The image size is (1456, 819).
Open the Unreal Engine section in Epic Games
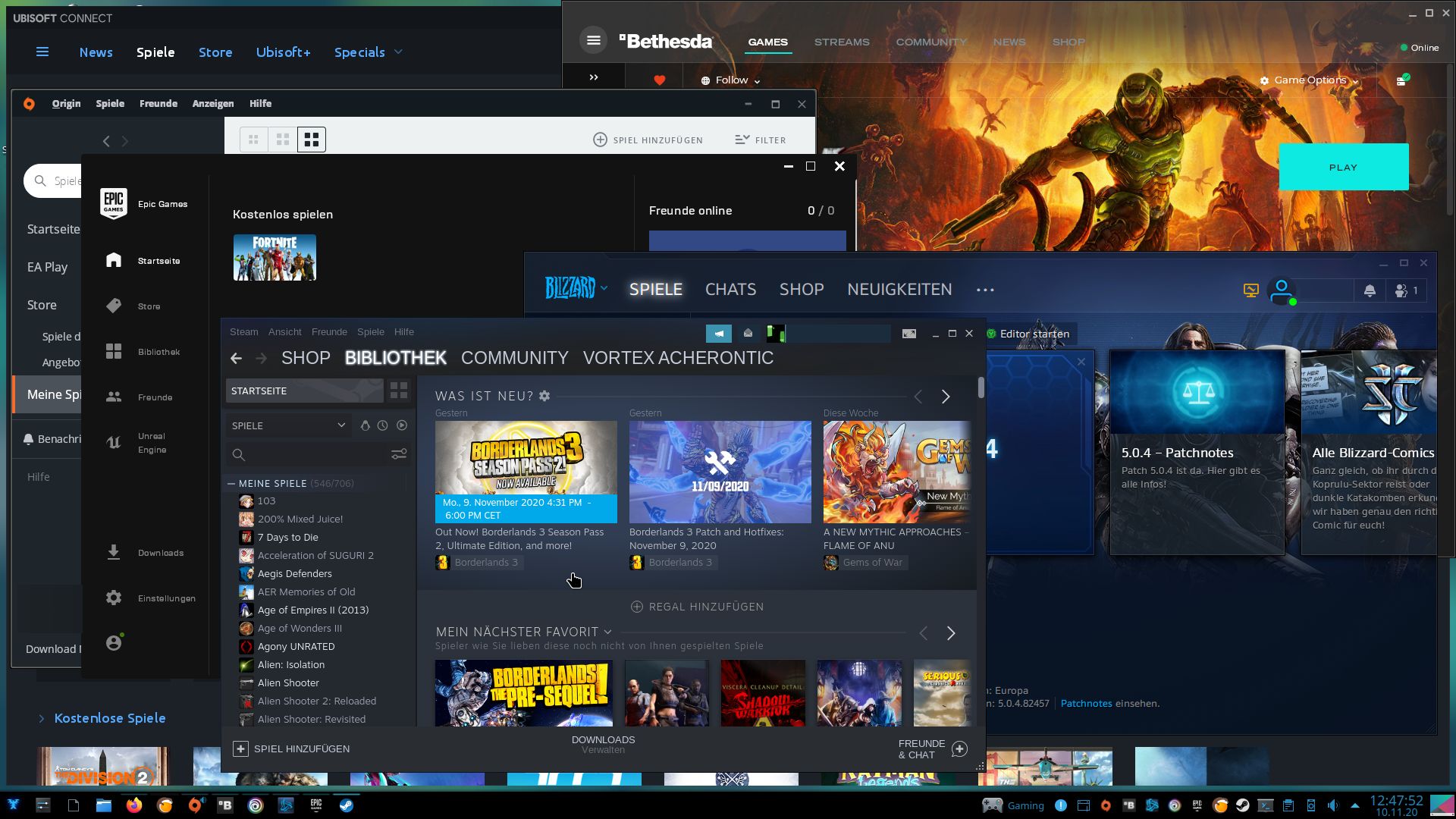[151, 442]
